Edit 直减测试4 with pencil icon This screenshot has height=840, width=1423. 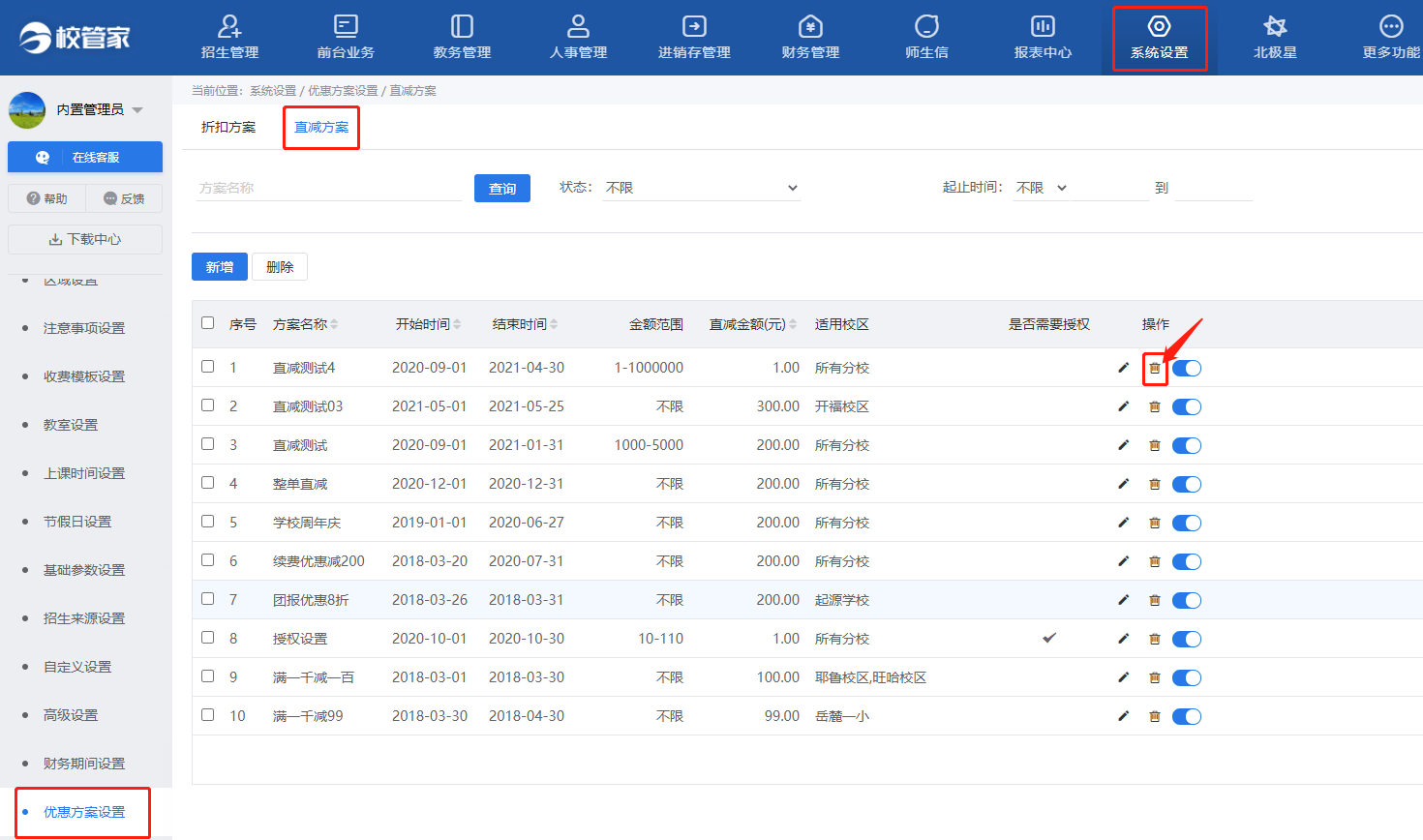coord(1123,368)
